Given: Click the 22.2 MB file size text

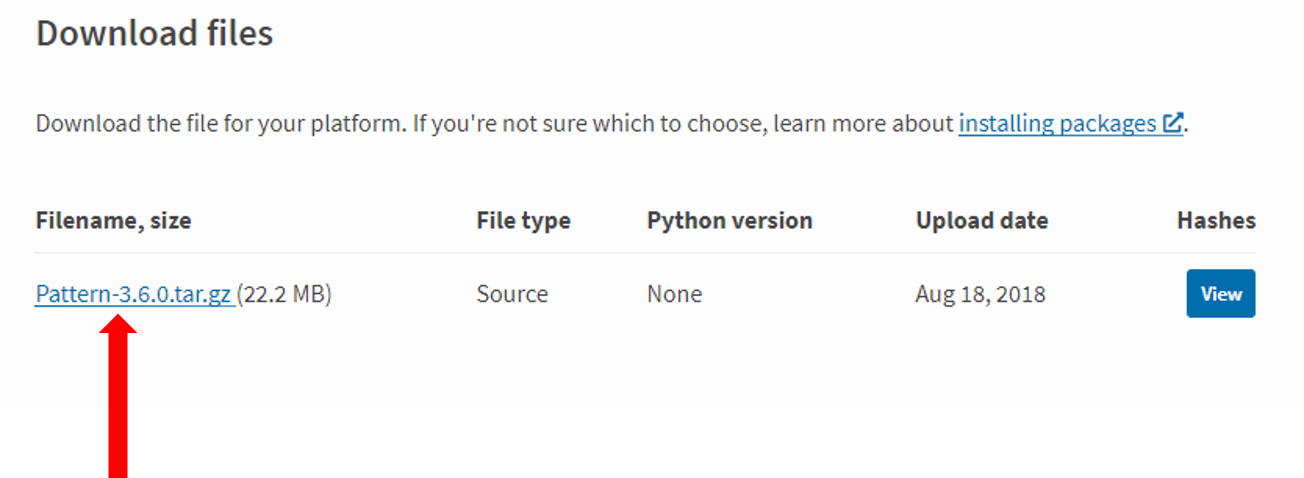Looking at the screenshot, I should 284,294.
